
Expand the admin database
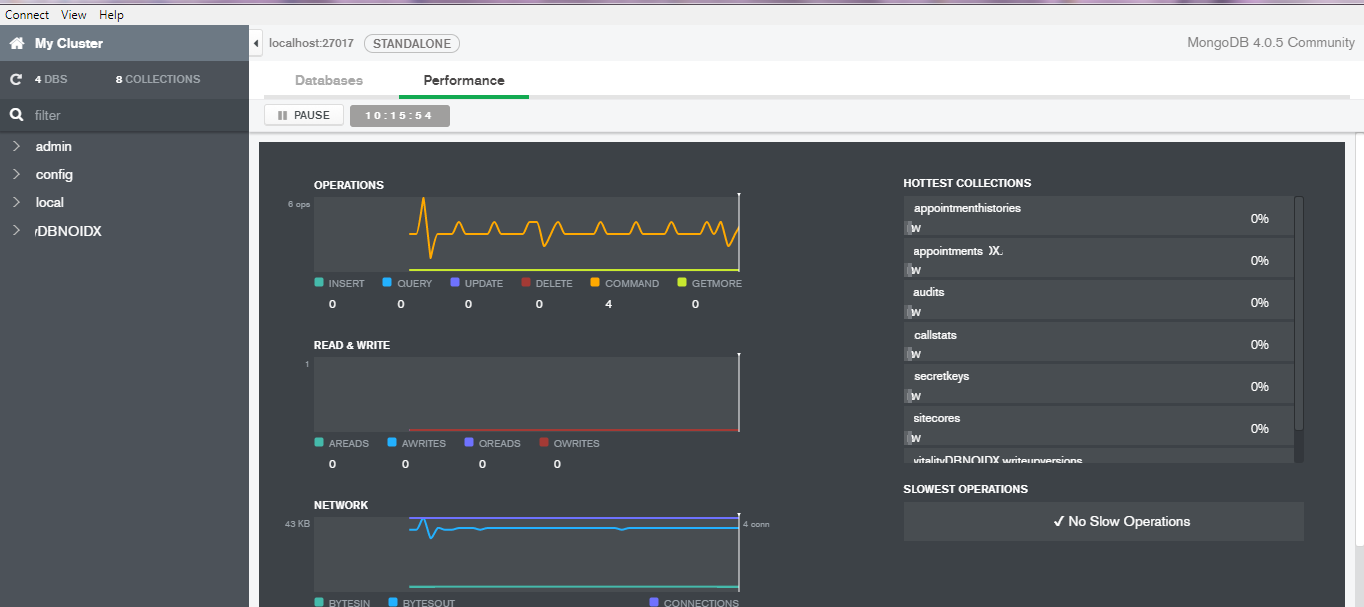[x=14, y=146]
